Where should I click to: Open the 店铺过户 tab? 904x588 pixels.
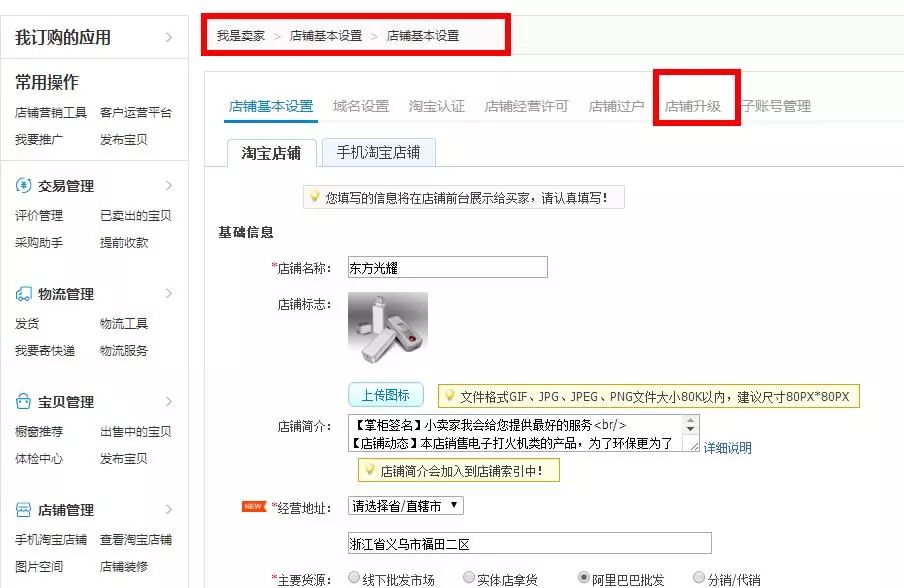pos(616,106)
